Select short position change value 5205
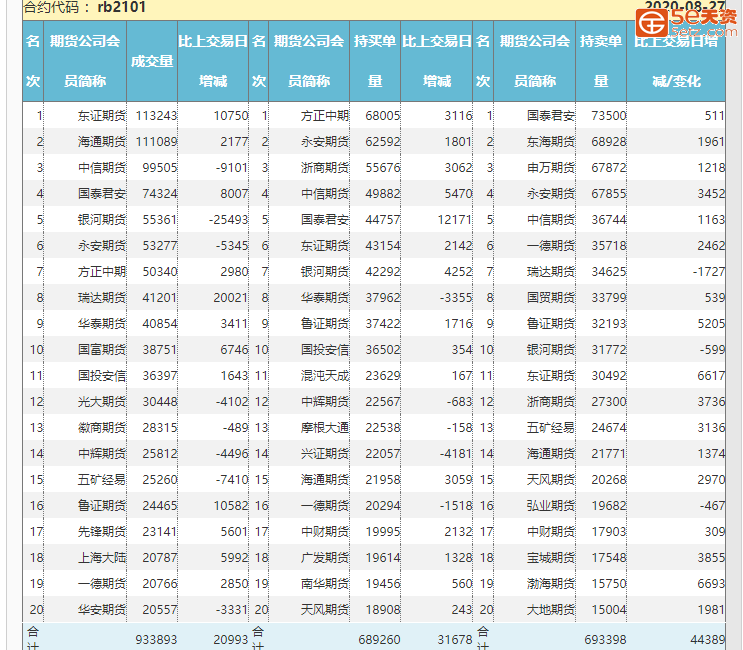 [711, 324]
